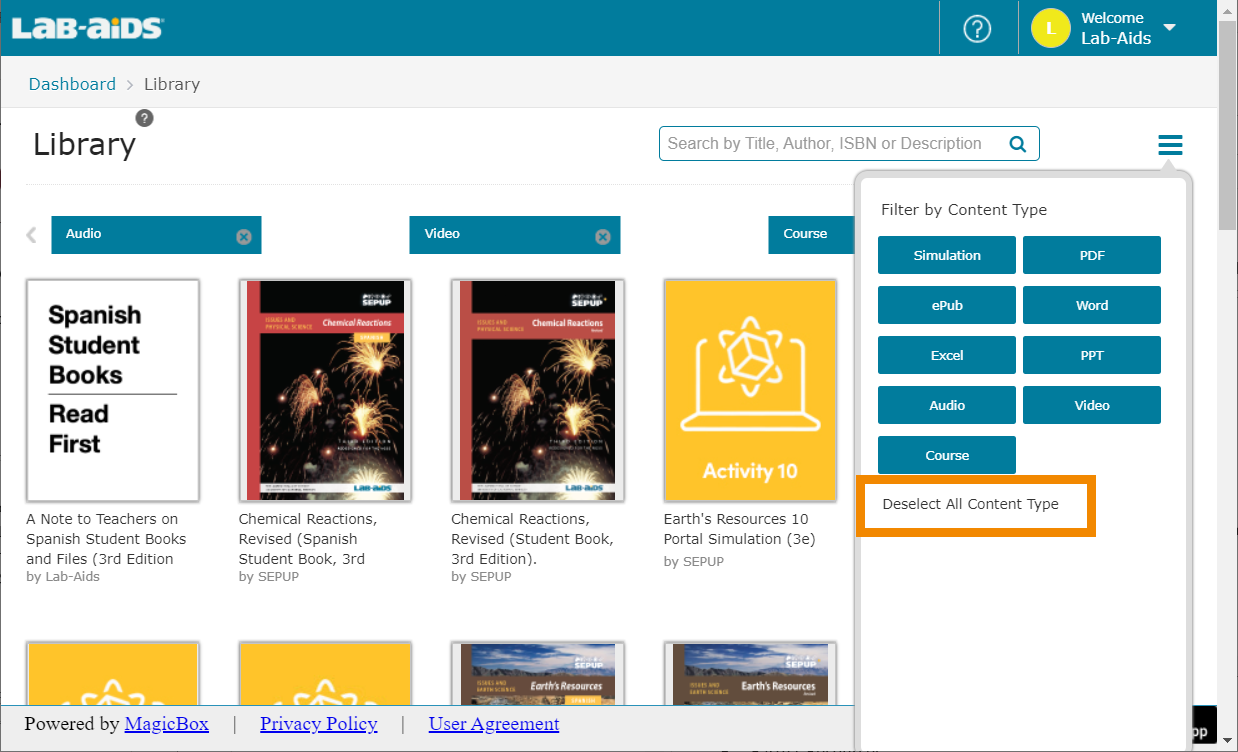This screenshot has height=752, width=1238.
Task: Open the hamburger filter menu icon
Action: click(1170, 145)
